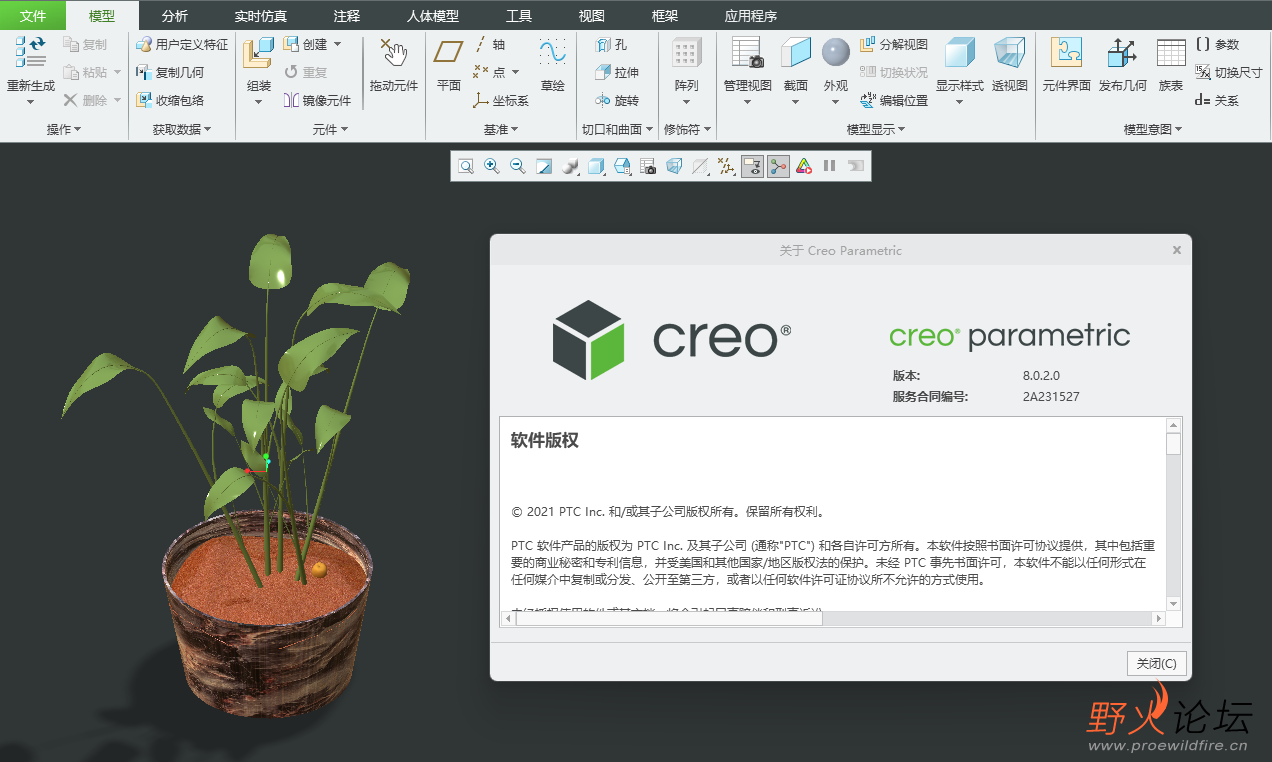Viewport: 1272px width, 762px height.
Task: Open the File (文件) menu
Action: 33,16
